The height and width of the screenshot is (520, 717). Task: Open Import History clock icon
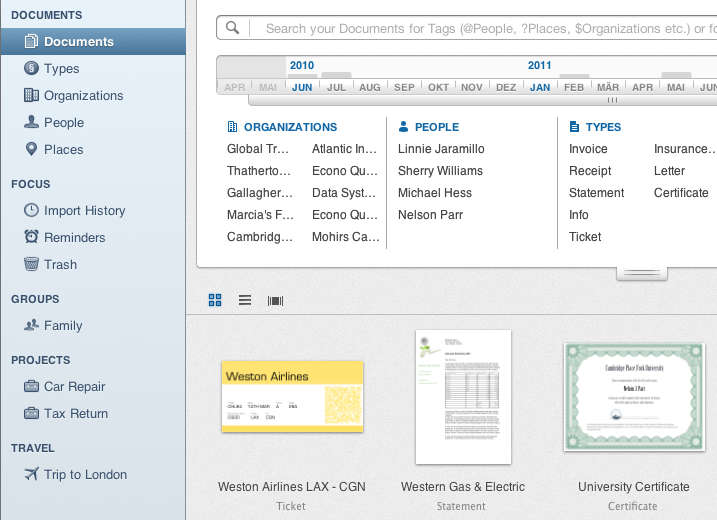pos(31,211)
